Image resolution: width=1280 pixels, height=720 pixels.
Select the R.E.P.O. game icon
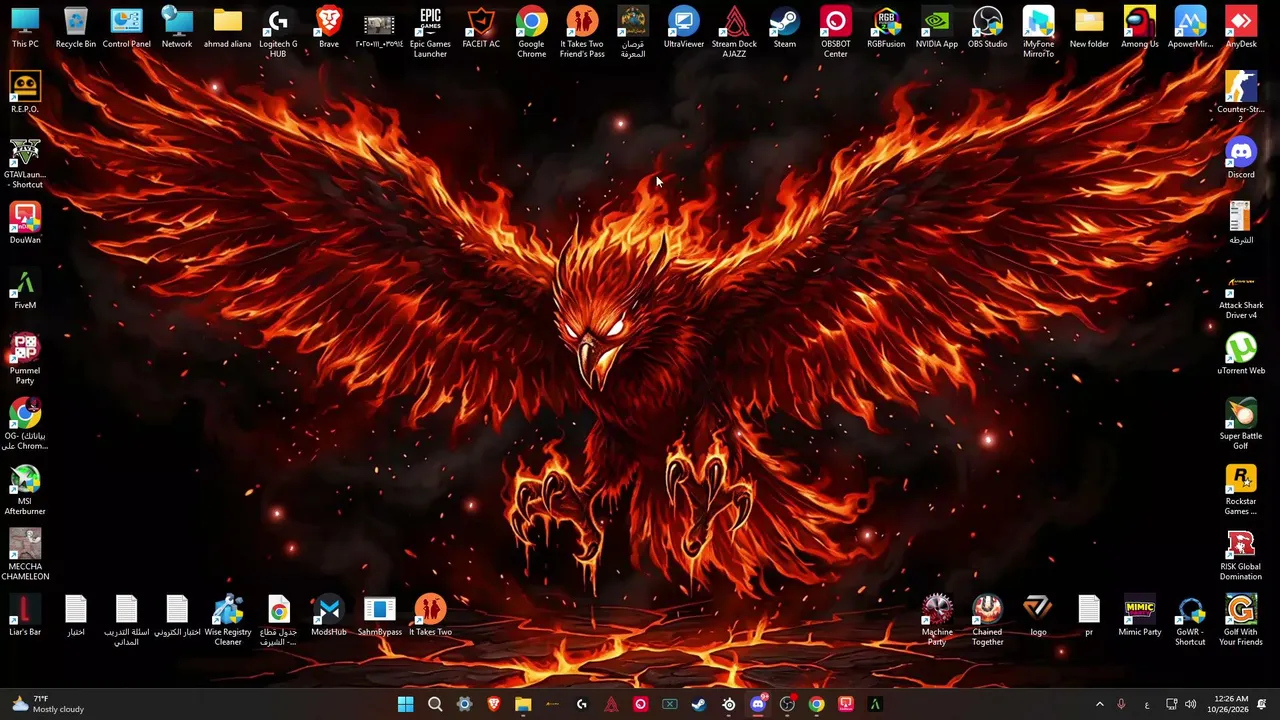coord(25,93)
